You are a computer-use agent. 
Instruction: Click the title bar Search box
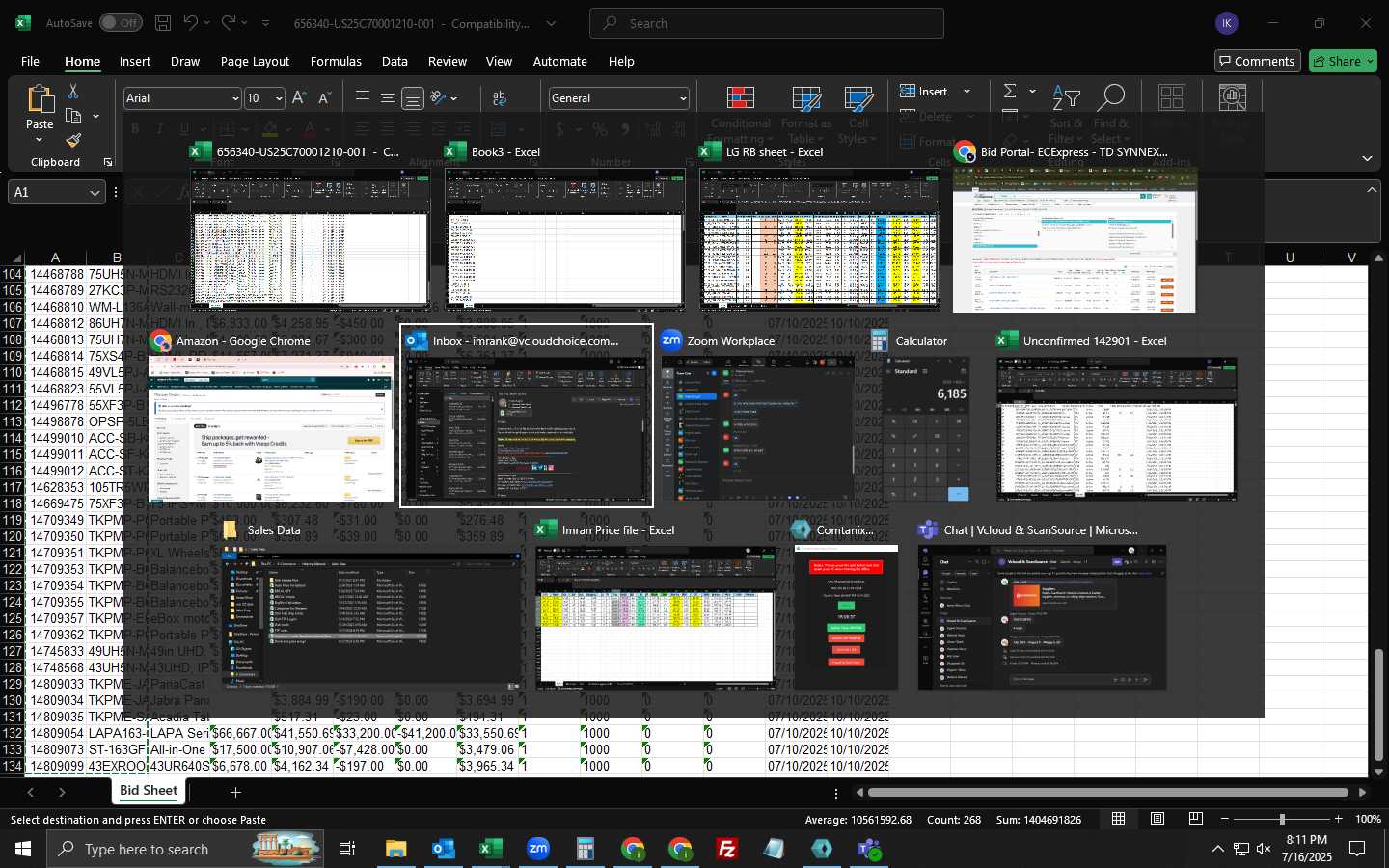click(767, 23)
